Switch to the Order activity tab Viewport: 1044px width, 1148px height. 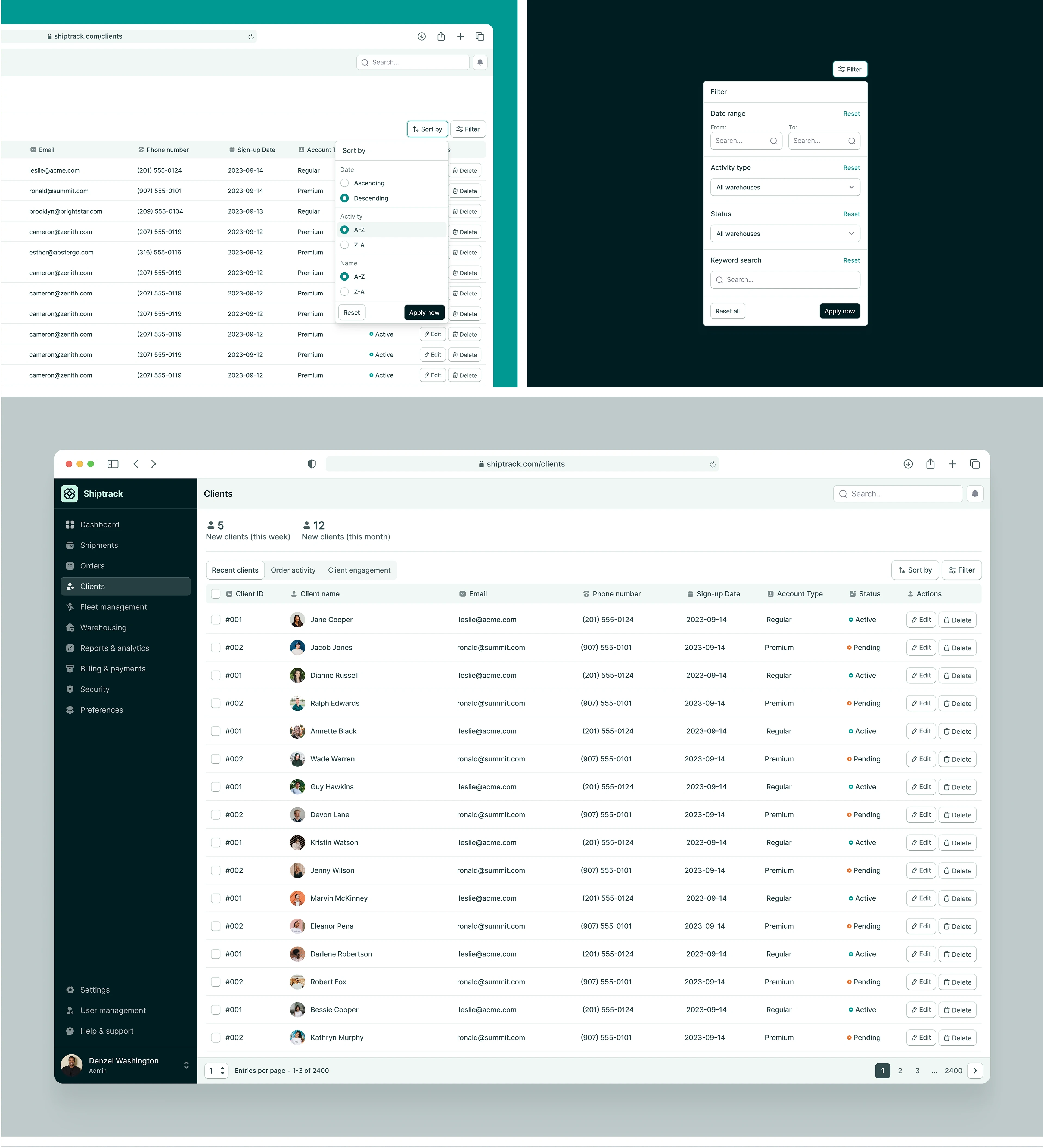click(x=293, y=570)
